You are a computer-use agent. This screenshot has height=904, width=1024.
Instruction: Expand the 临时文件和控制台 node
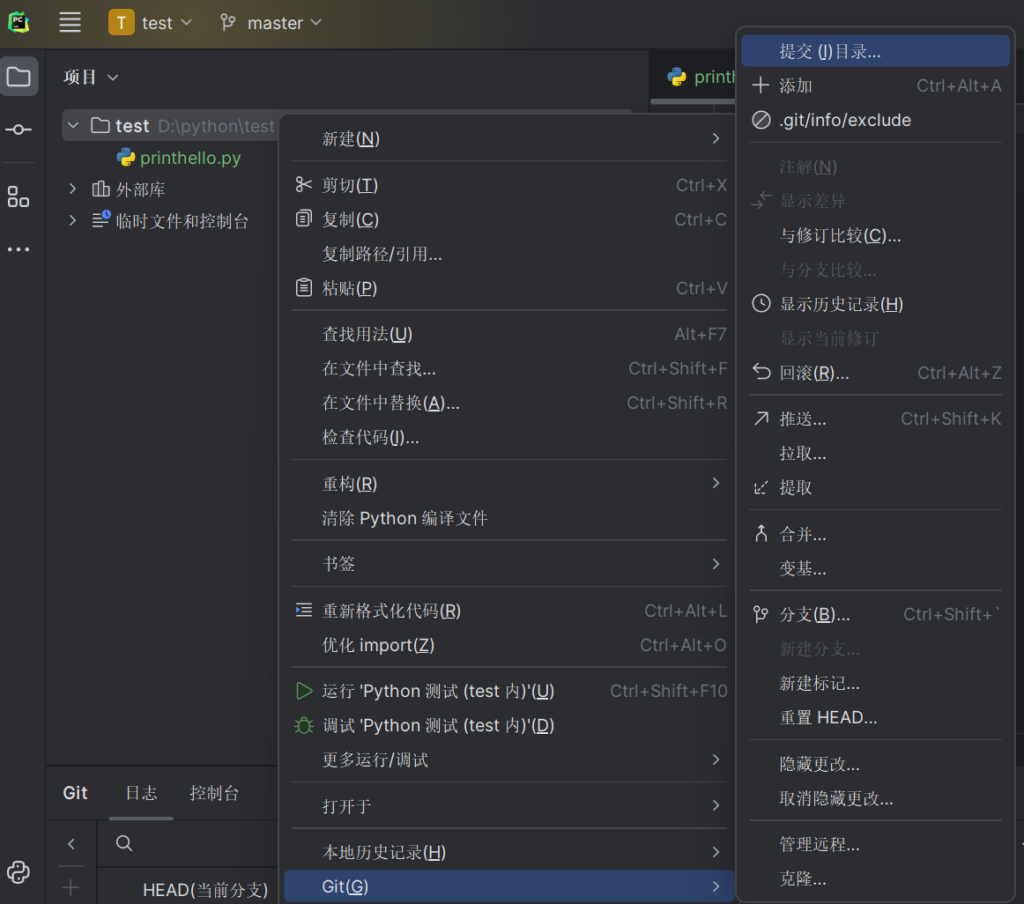72,221
